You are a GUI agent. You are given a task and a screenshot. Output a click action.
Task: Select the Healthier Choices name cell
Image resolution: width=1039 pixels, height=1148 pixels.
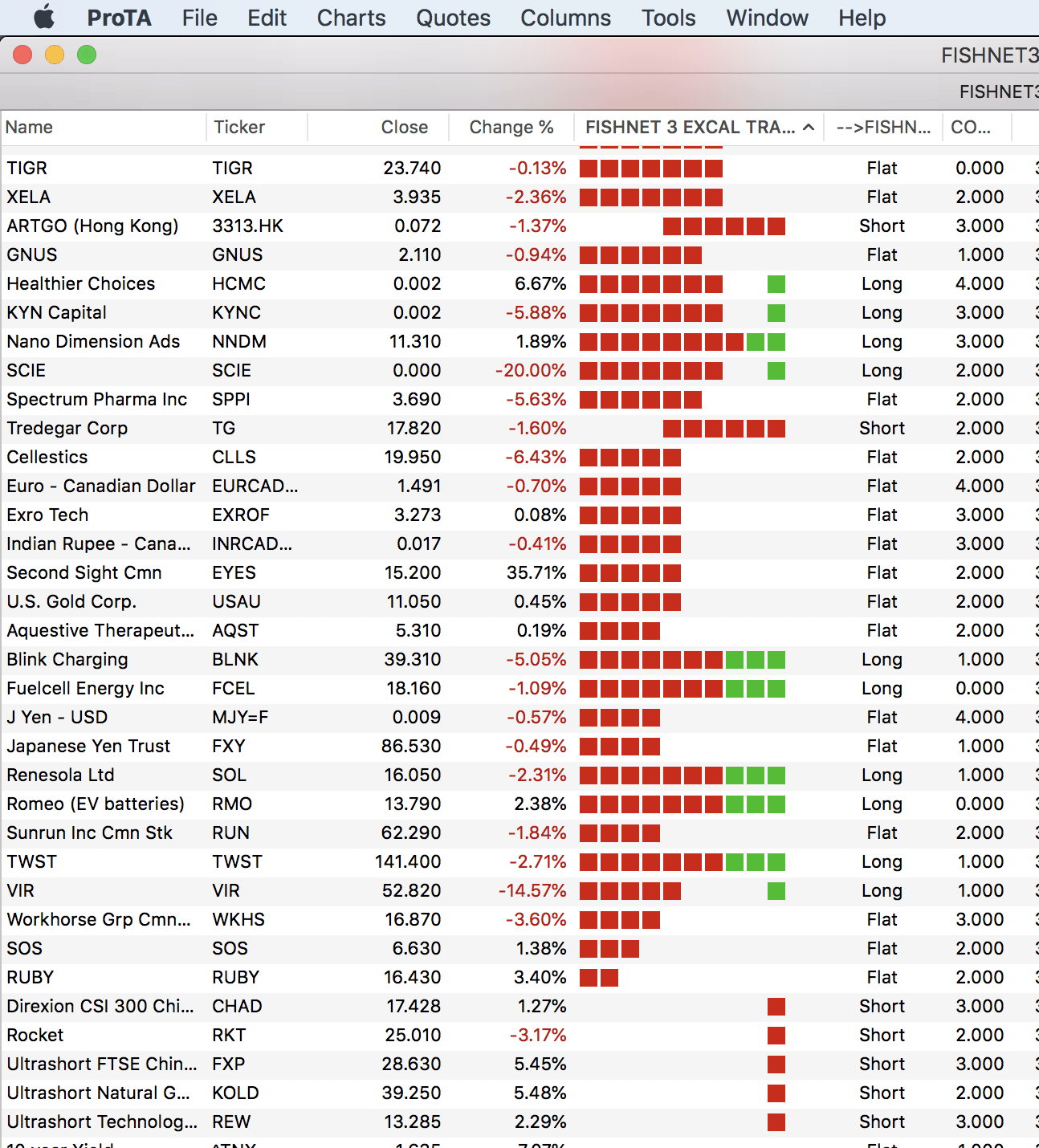point(80,284)
